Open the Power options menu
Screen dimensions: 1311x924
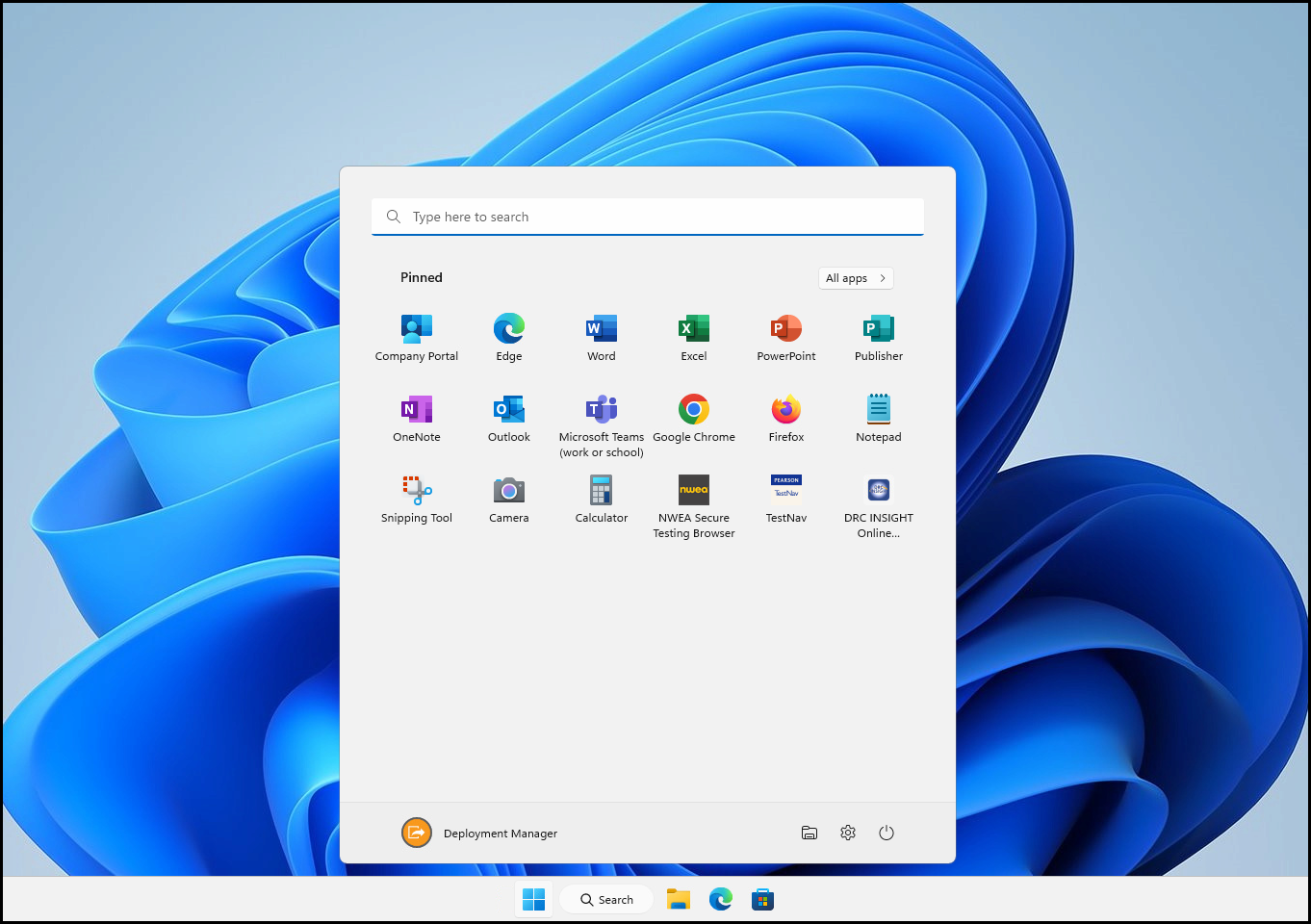pos(887,833)
